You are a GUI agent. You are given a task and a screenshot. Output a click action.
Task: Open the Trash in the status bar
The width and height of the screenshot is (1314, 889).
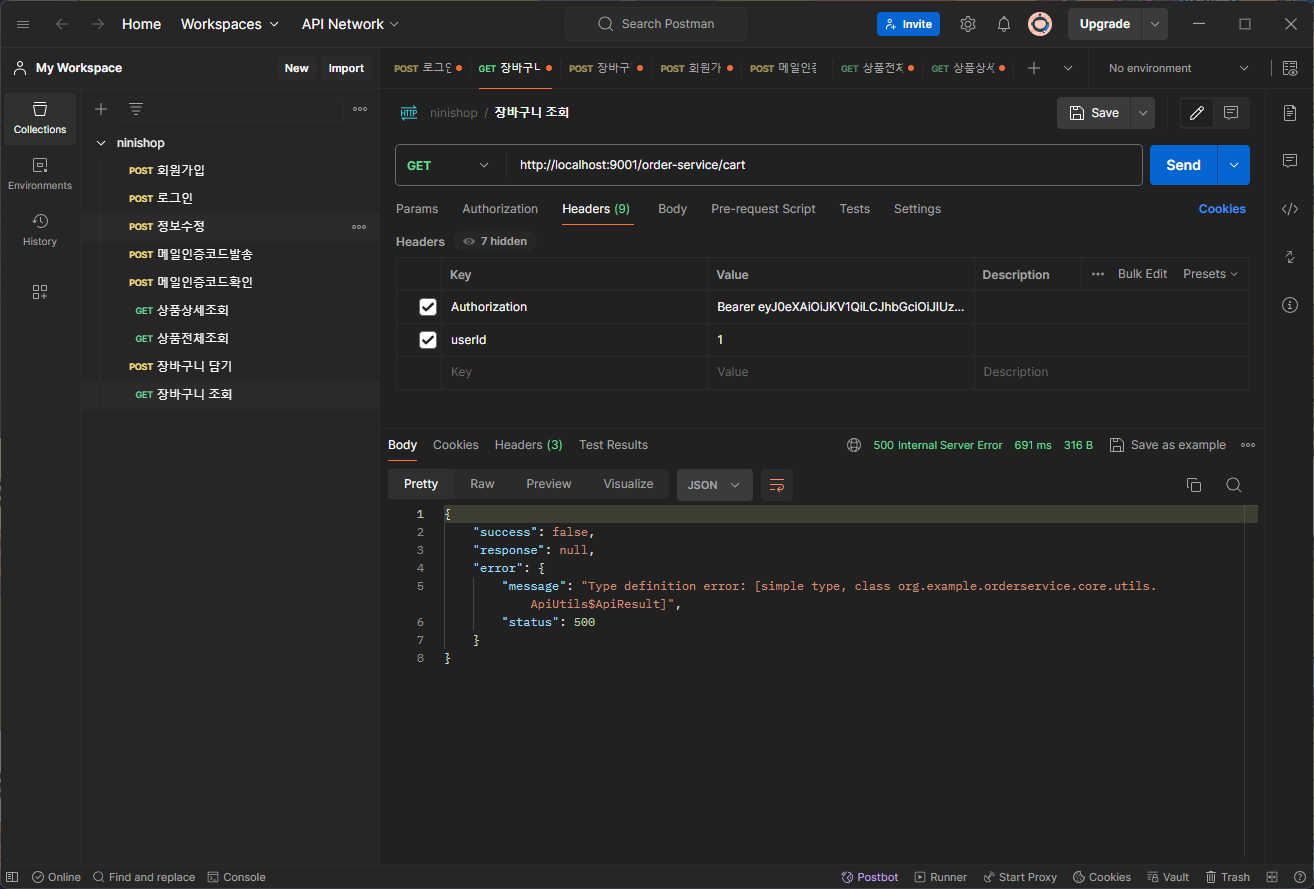pos(1228,877)
